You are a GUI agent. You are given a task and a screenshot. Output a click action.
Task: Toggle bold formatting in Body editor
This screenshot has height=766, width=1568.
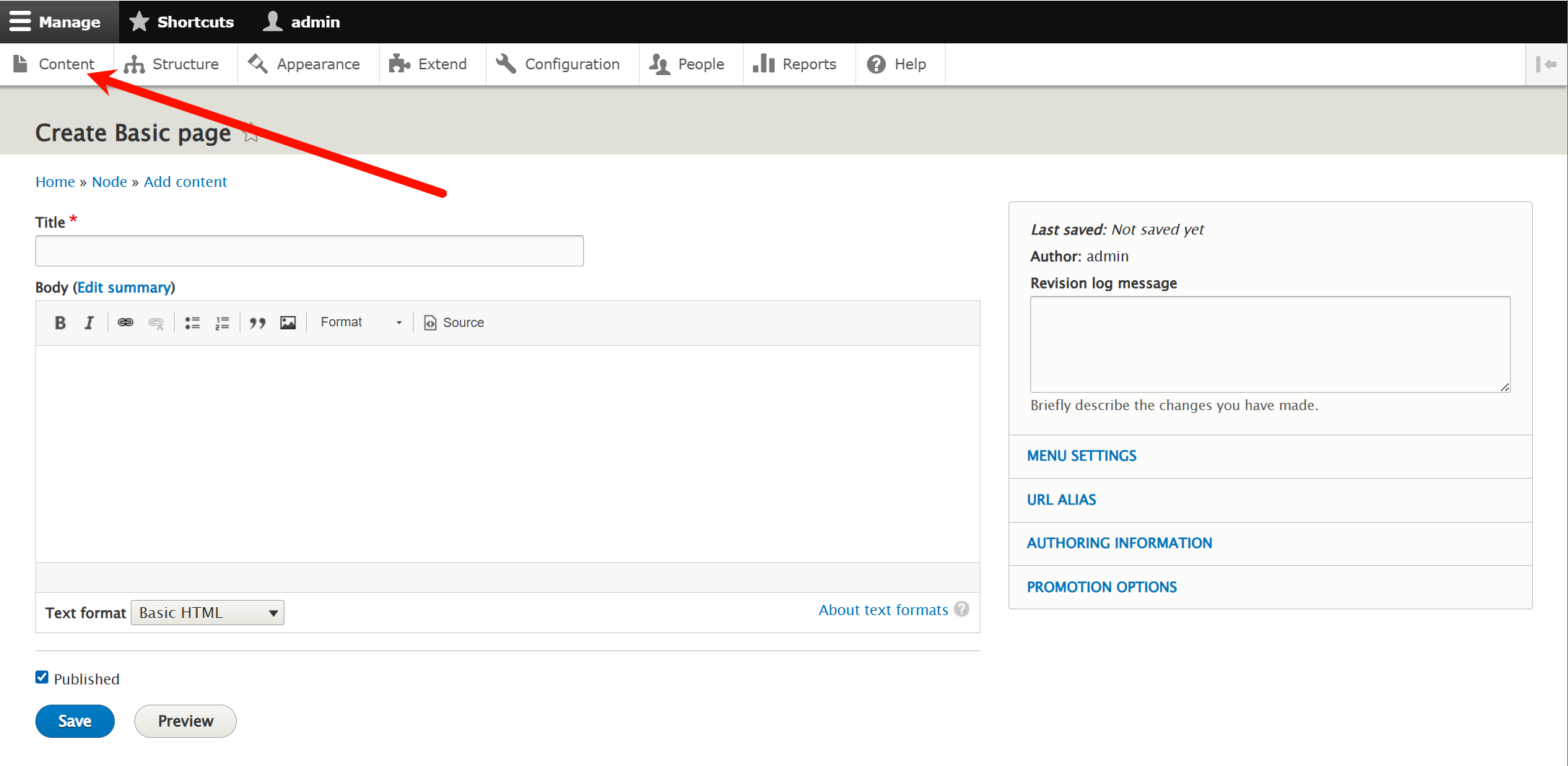(x=61, y=323)
